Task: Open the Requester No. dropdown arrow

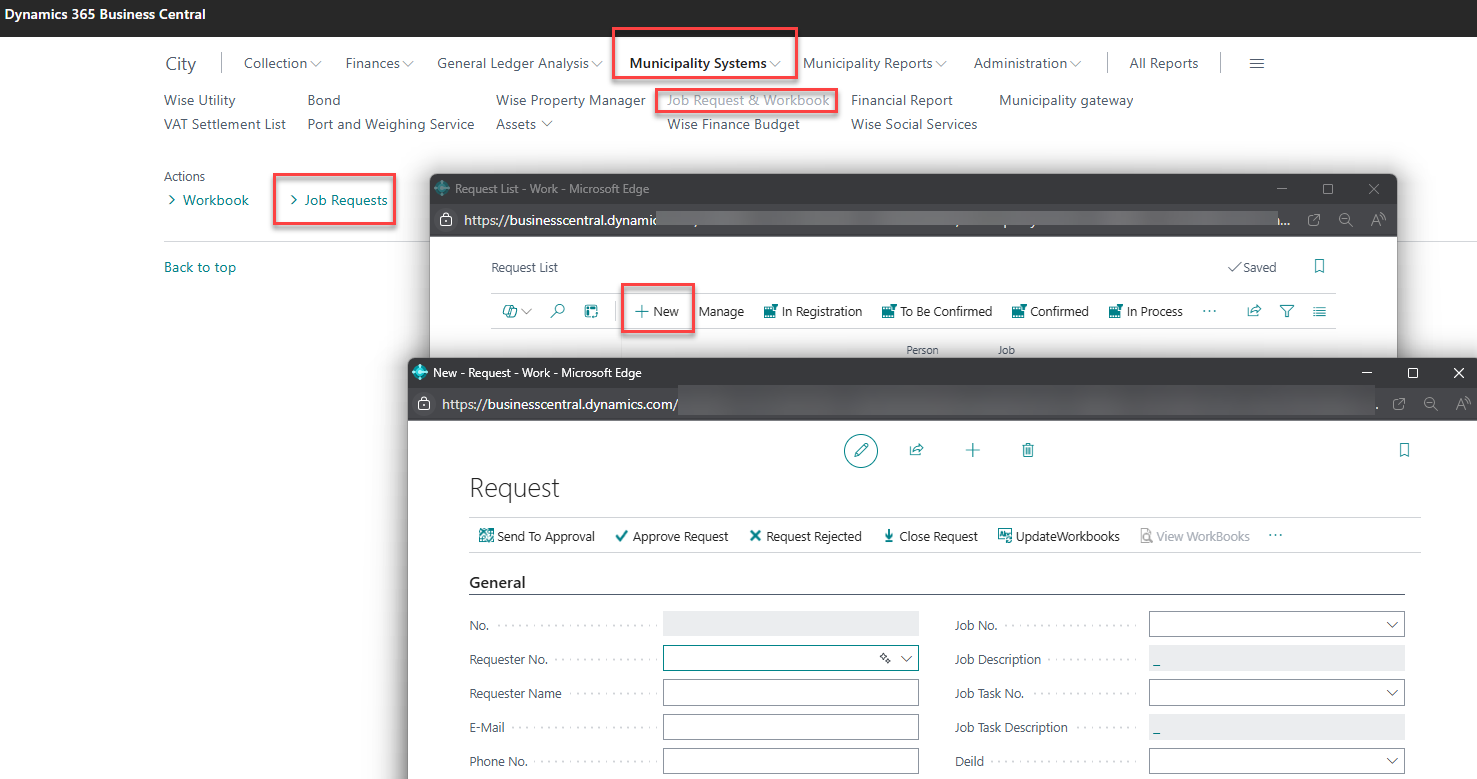Action: (906, 658)
